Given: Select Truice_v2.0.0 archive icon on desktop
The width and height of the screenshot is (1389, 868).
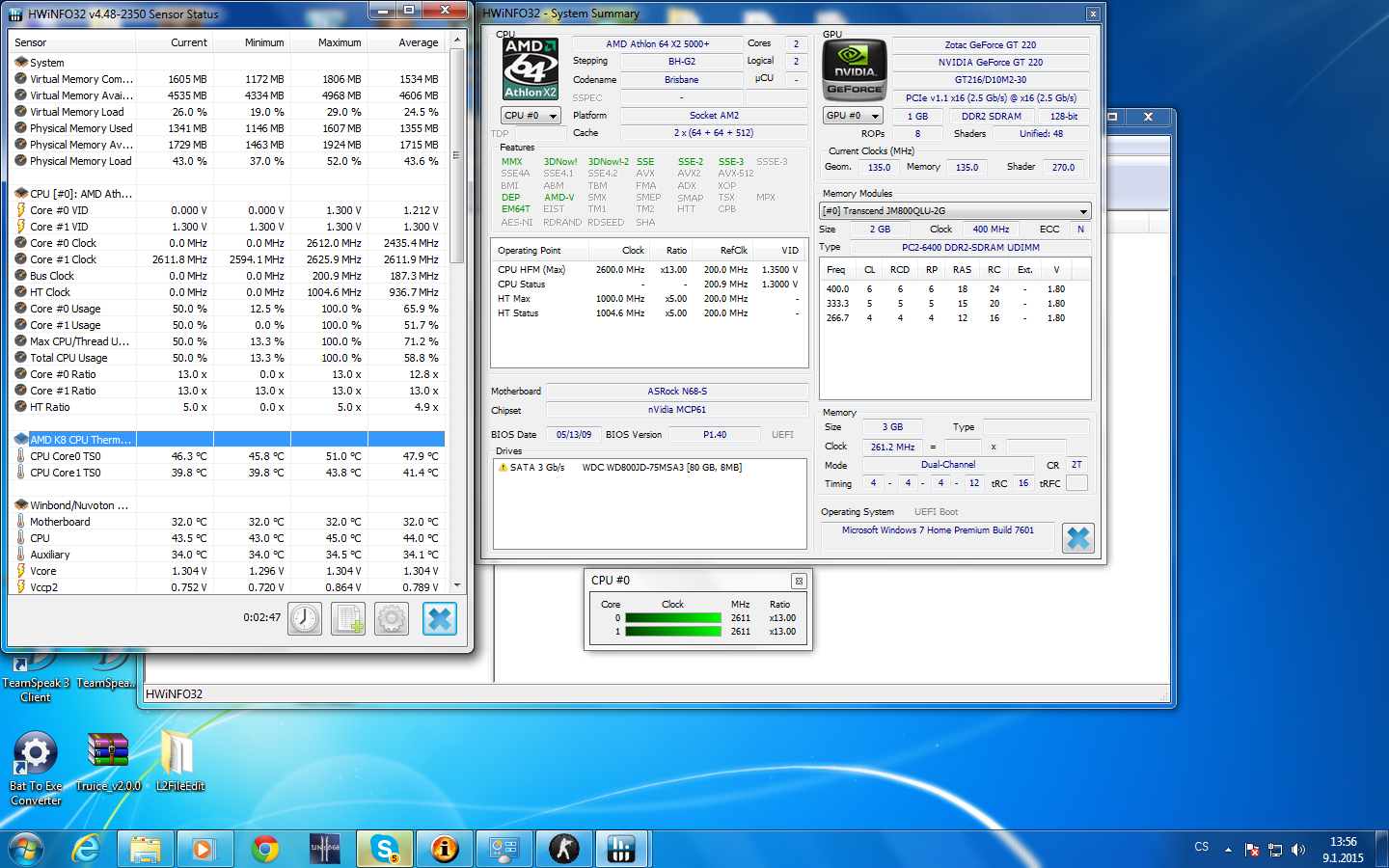Looking at the screenshot, I should coord(108,762).
